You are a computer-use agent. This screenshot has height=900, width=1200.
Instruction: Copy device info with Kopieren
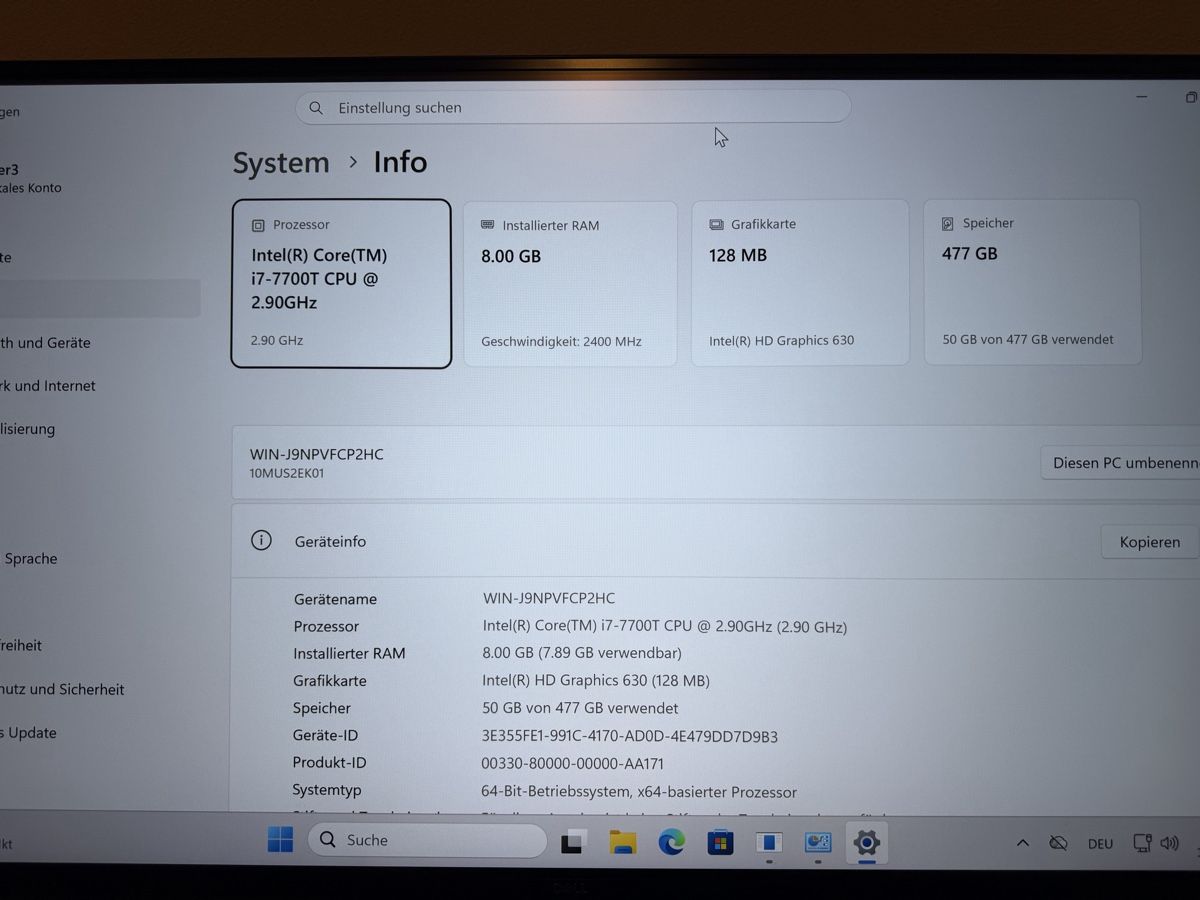pos(1149,542)
